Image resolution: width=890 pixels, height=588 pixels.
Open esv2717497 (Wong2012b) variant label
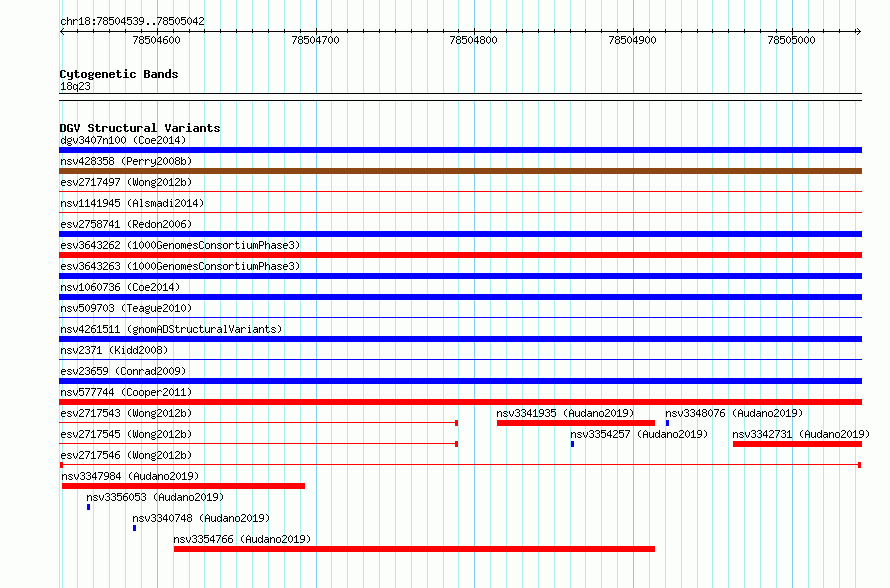coord(126,182)
